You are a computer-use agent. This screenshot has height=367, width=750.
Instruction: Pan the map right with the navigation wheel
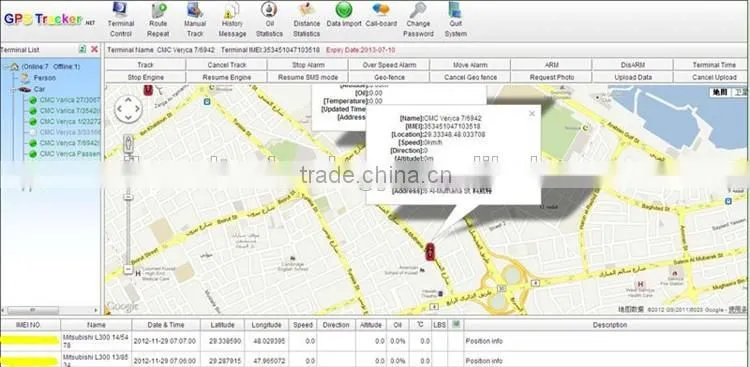click(137, 109)
